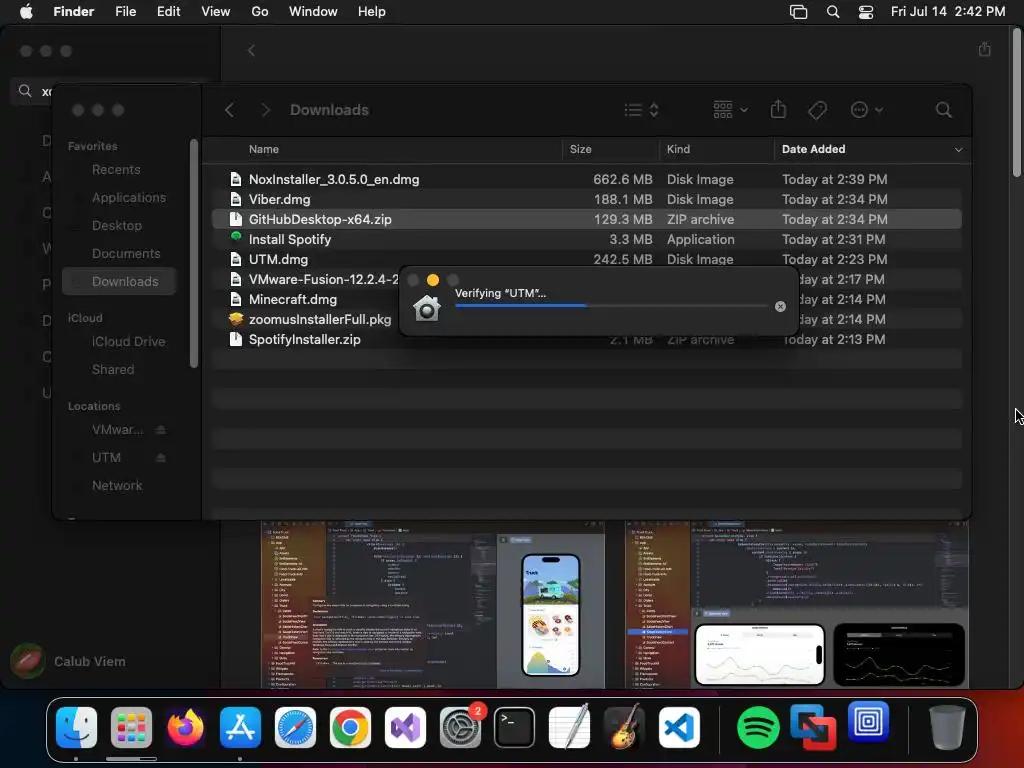Image resolution: width=1024 pixels, height=768 pixels.
Task: Select Recents in the sidebar
Action: (118, 170)
